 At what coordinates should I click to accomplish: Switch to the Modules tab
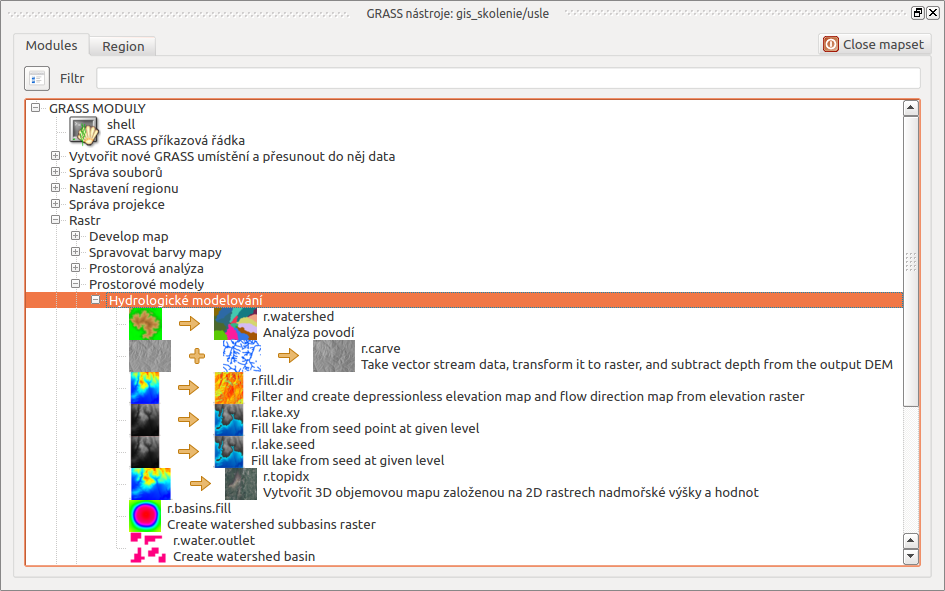[51, 45]
